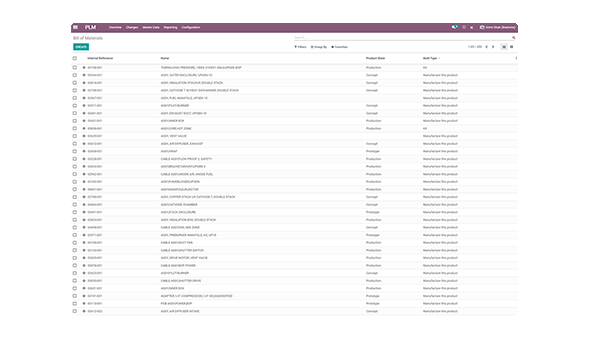
Task: Check the ASSY, DRIVE MOTOR, VENT VALVE checkbox
Action: [x=75, y=258]
